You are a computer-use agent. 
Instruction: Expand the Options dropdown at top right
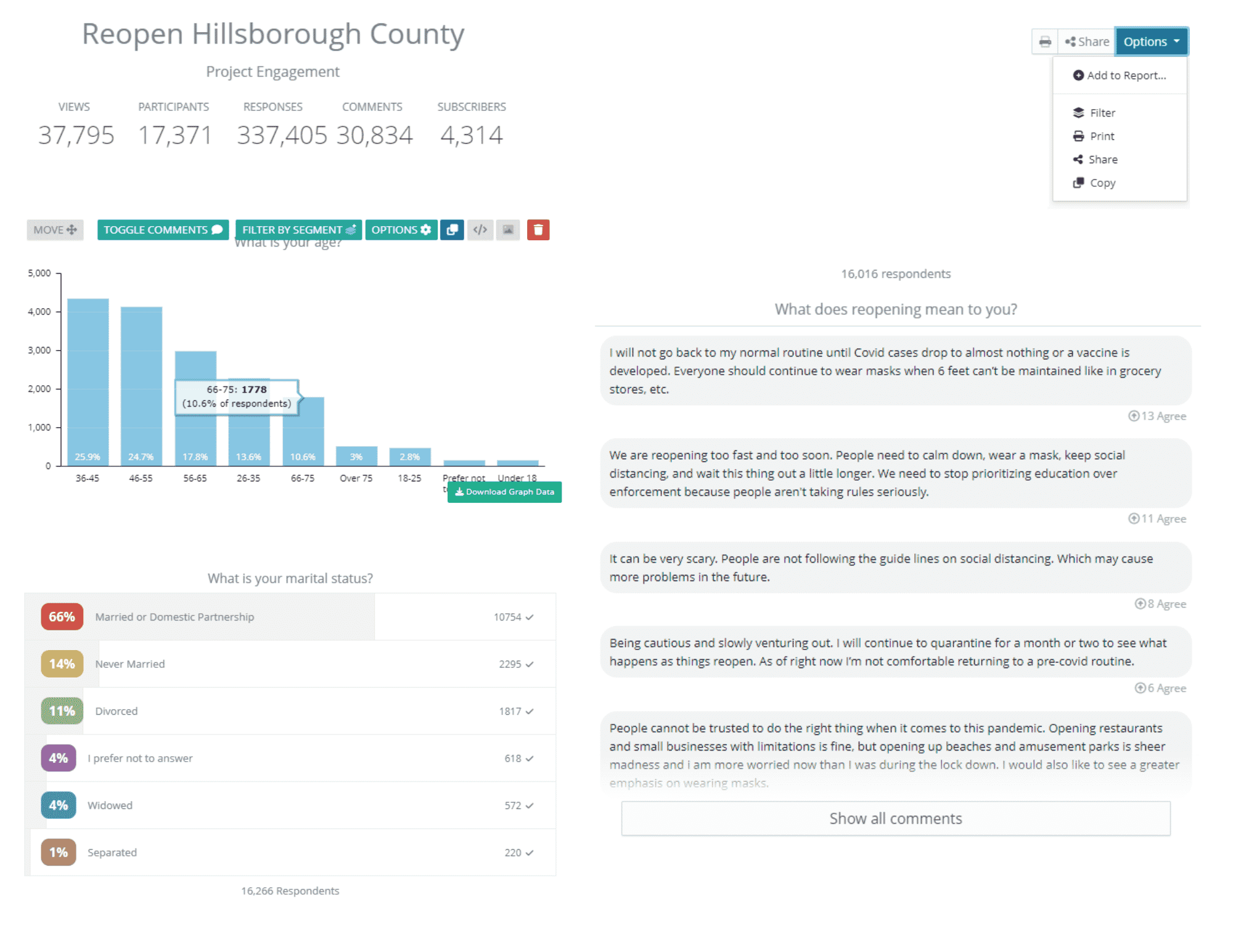[1150, 41]
